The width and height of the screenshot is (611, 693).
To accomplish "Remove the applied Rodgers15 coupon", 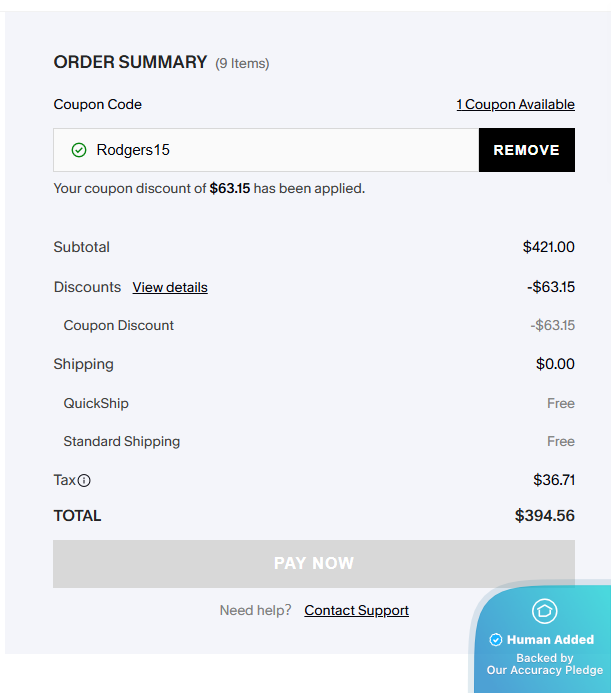I will pyautogui.click(x=526, y=150).
